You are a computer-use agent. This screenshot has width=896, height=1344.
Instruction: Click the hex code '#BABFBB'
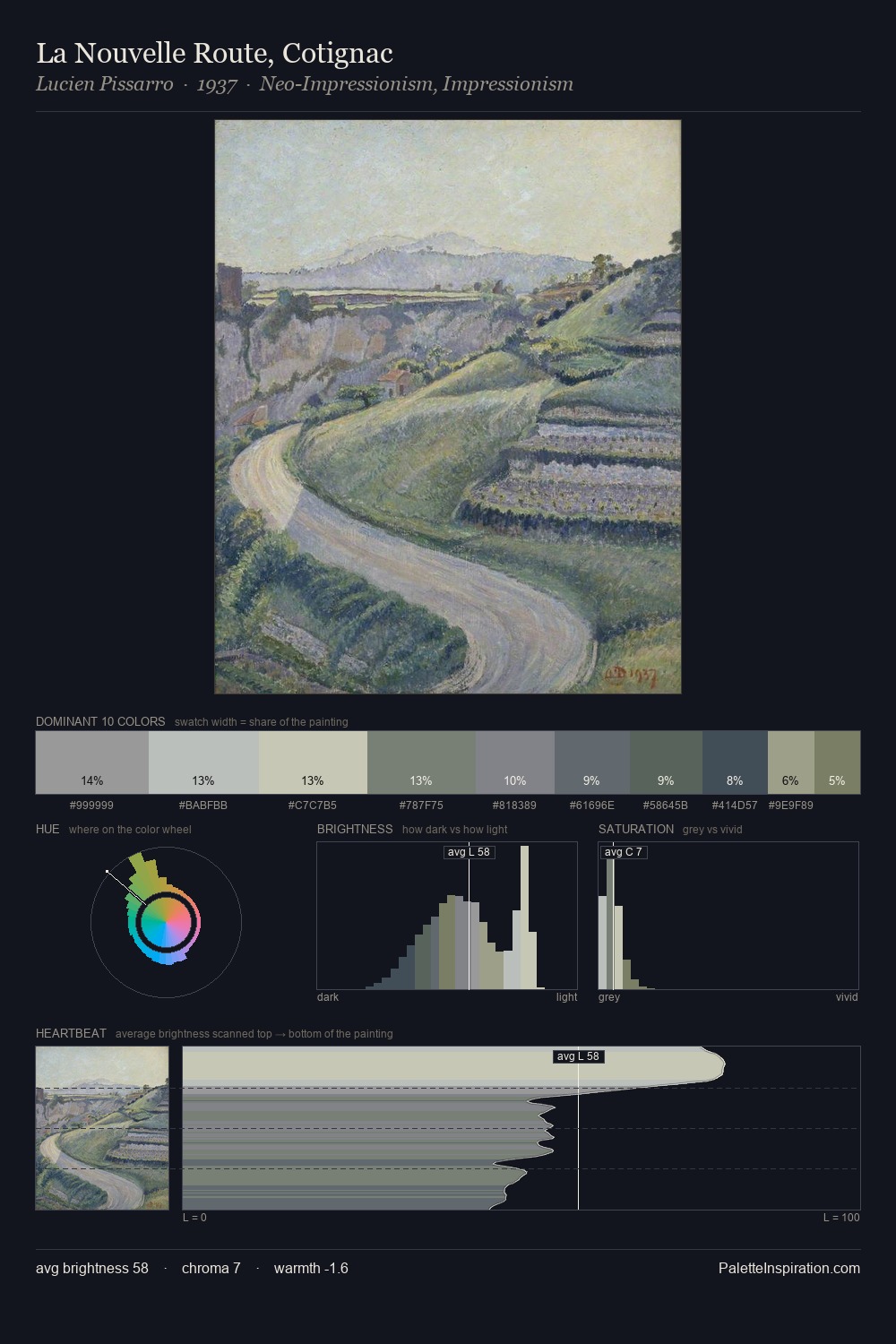coord(203,806)
